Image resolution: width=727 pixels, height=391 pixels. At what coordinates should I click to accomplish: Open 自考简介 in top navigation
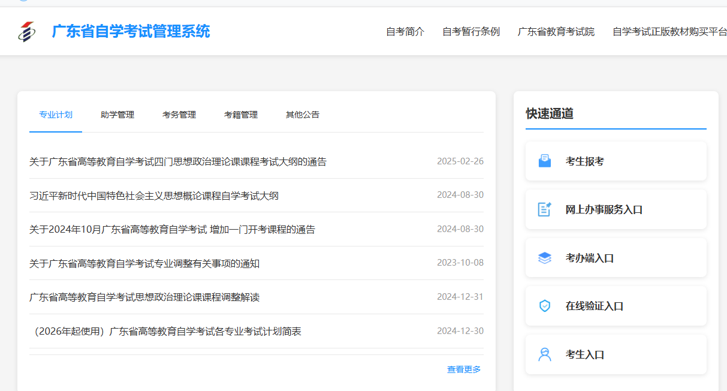click(405, 32)
